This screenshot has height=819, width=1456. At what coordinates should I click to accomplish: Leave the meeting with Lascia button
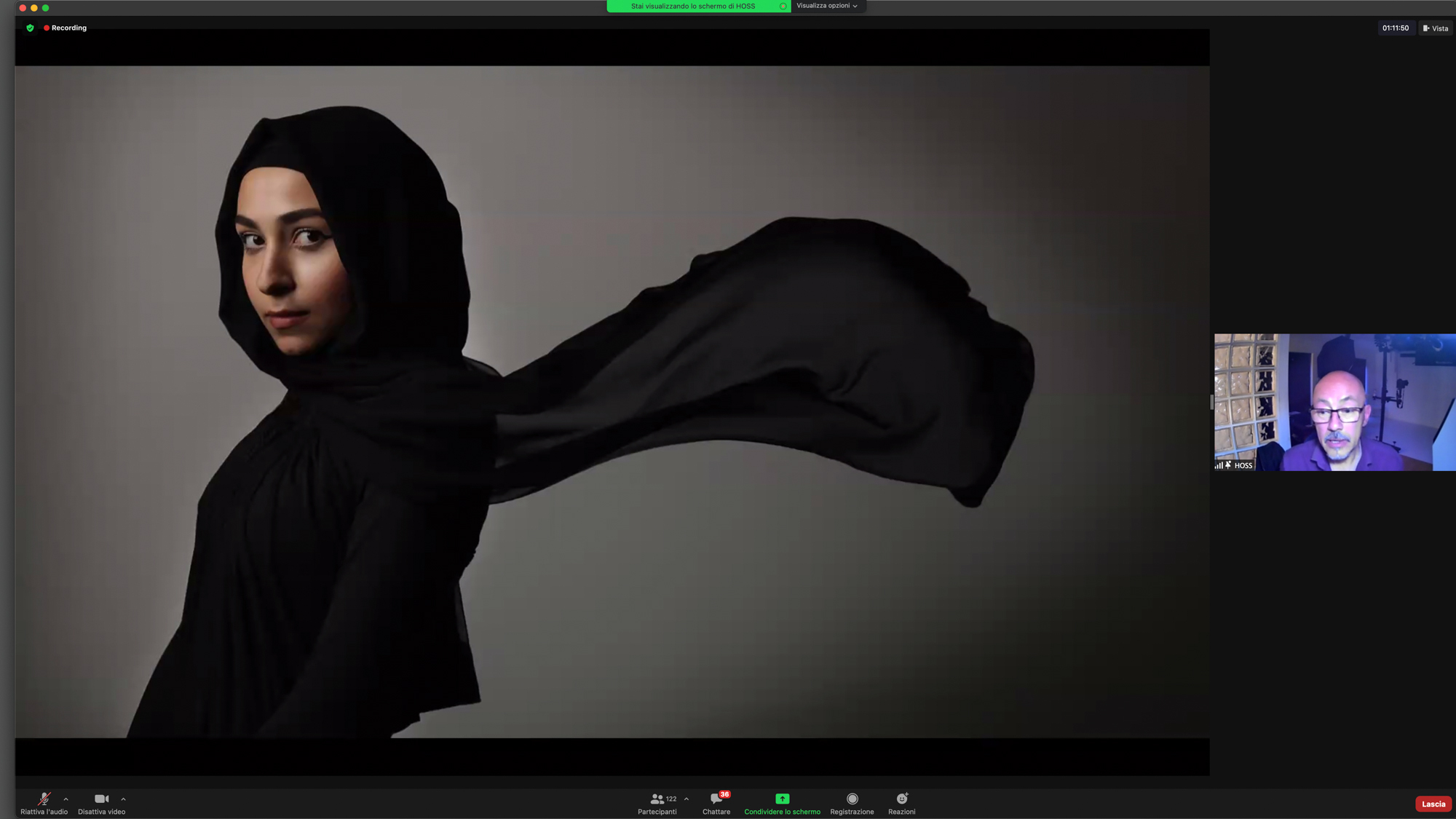(1433, 804)
